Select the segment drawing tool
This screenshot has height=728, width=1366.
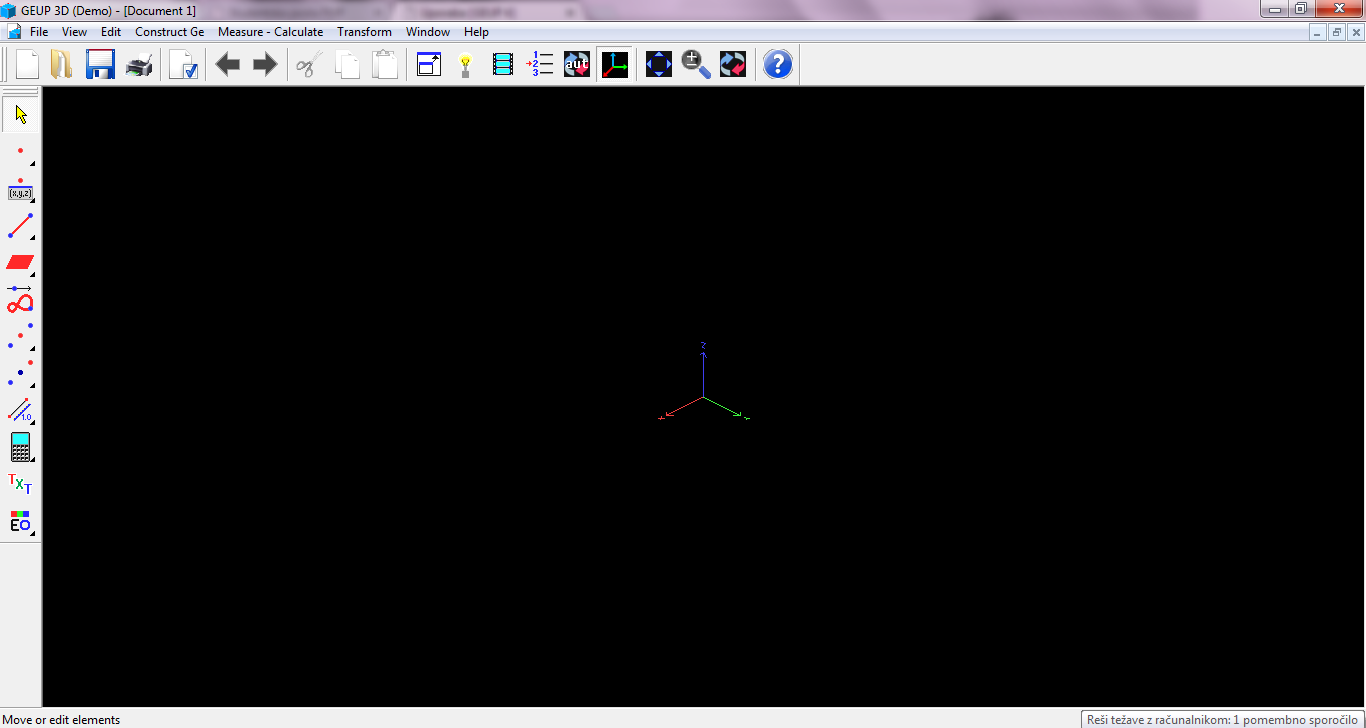click(18, 225)
